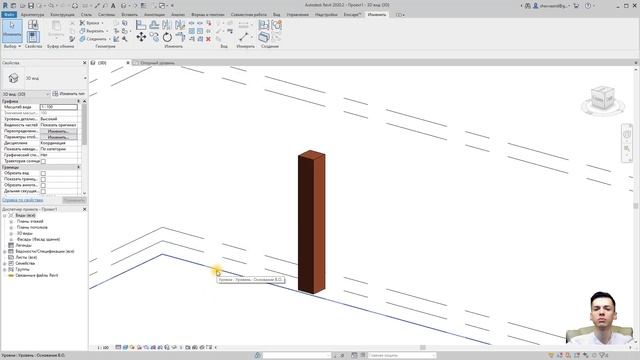Click the Help question mark icon
This screenshot has height=360, width=640.
tap(588, 6)
